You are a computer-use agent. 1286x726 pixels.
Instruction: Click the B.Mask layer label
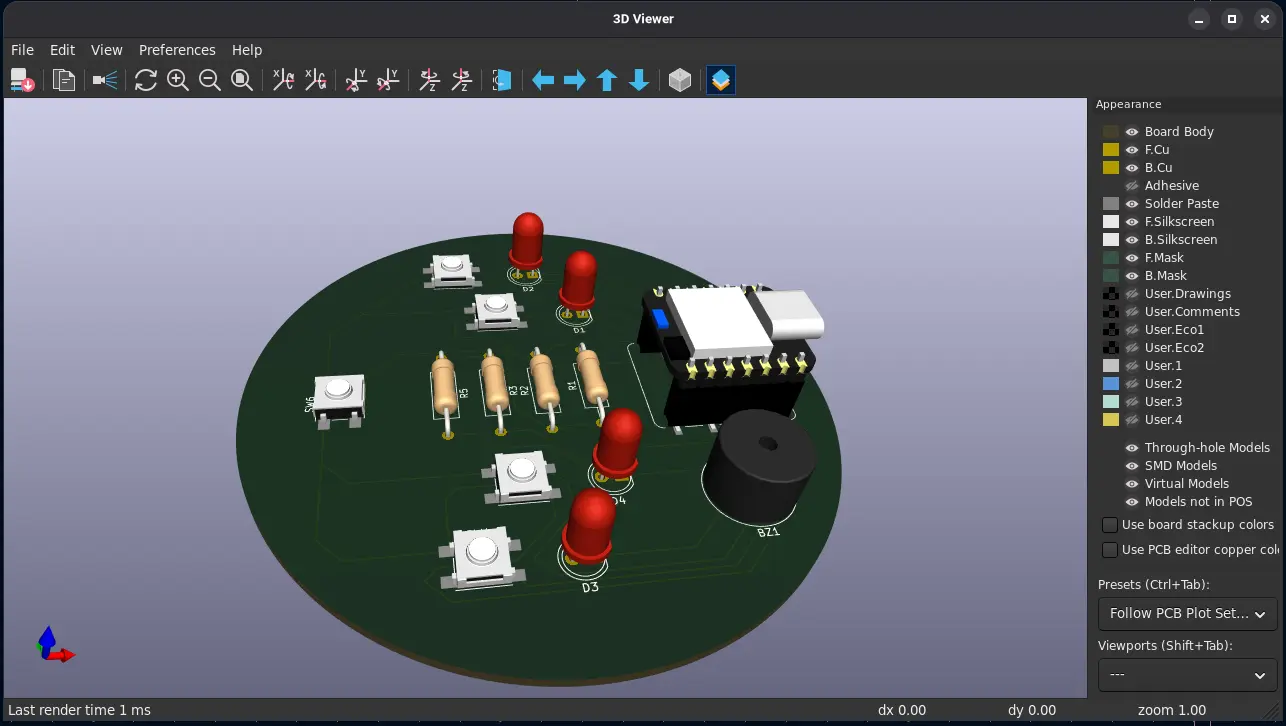(1165, 275)
